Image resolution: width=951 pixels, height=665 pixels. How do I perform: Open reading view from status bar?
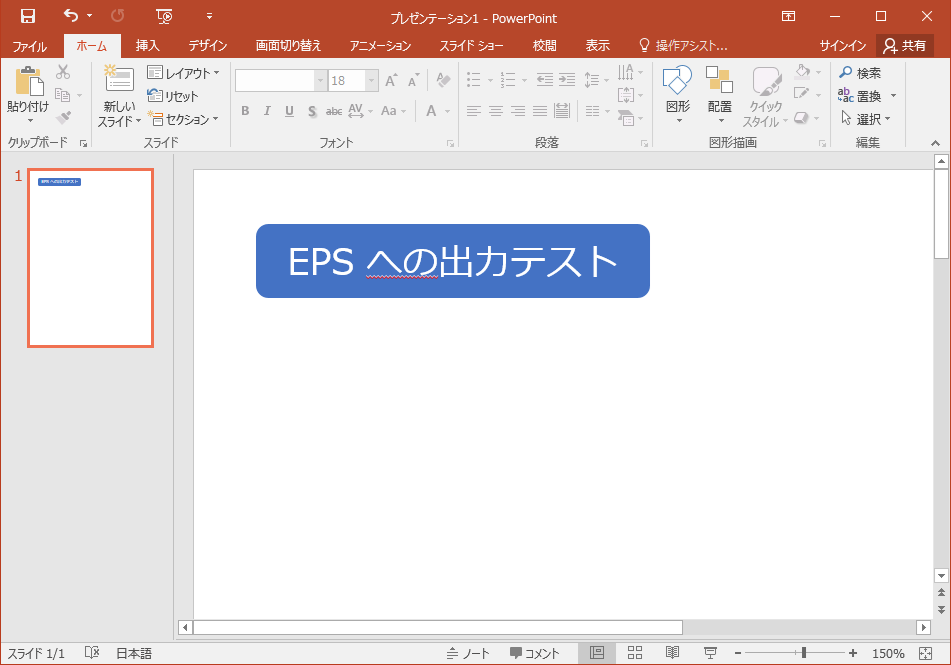672,653
